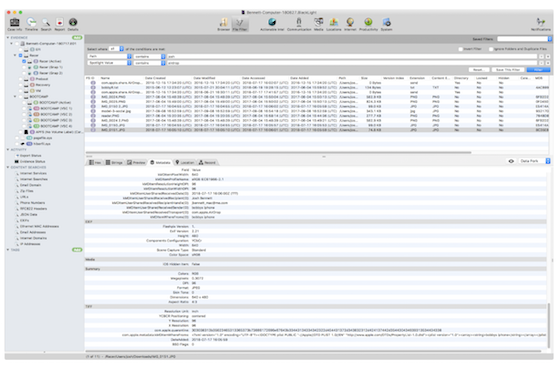Image resolution: width=560 pixels, height=368 pixels.
Task: Click the Reset button
Action: click(x=479, y=70)
